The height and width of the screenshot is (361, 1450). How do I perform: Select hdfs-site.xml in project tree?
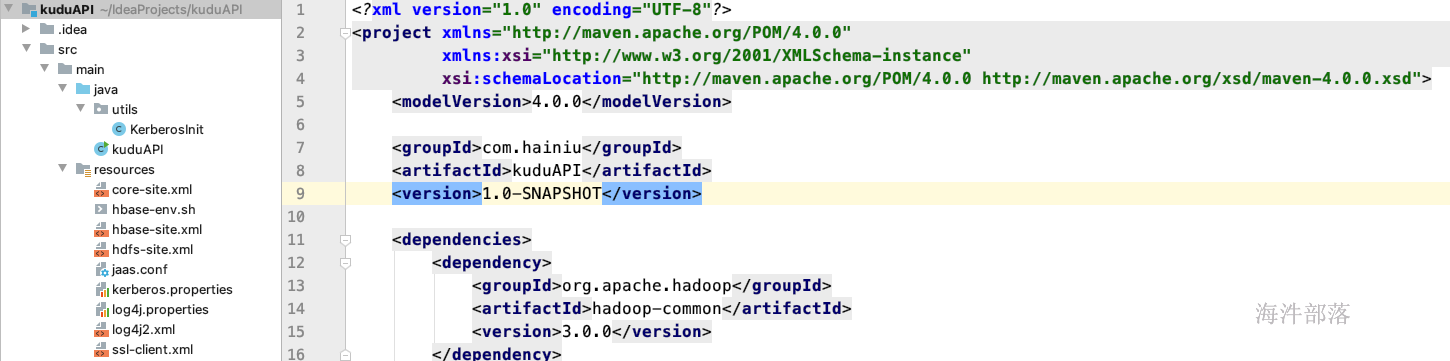click(x=152, y=249)
